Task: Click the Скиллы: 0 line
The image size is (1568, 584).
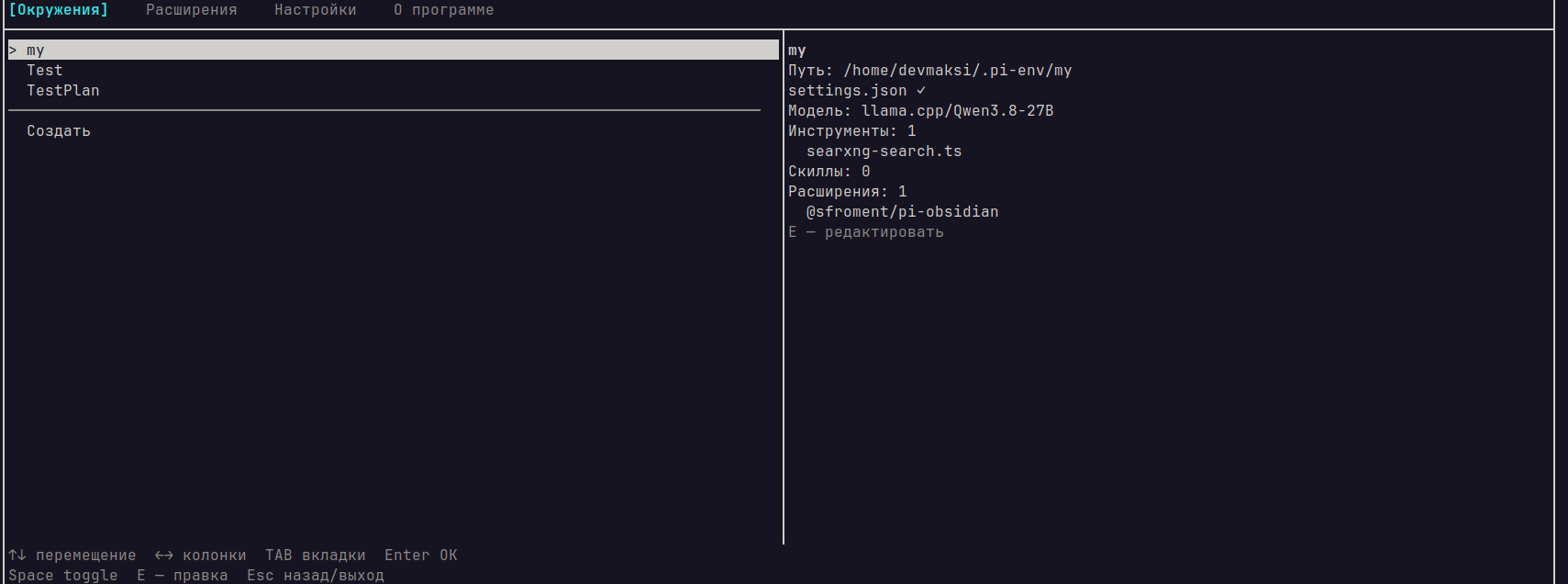Action: [x=829, y=172]
